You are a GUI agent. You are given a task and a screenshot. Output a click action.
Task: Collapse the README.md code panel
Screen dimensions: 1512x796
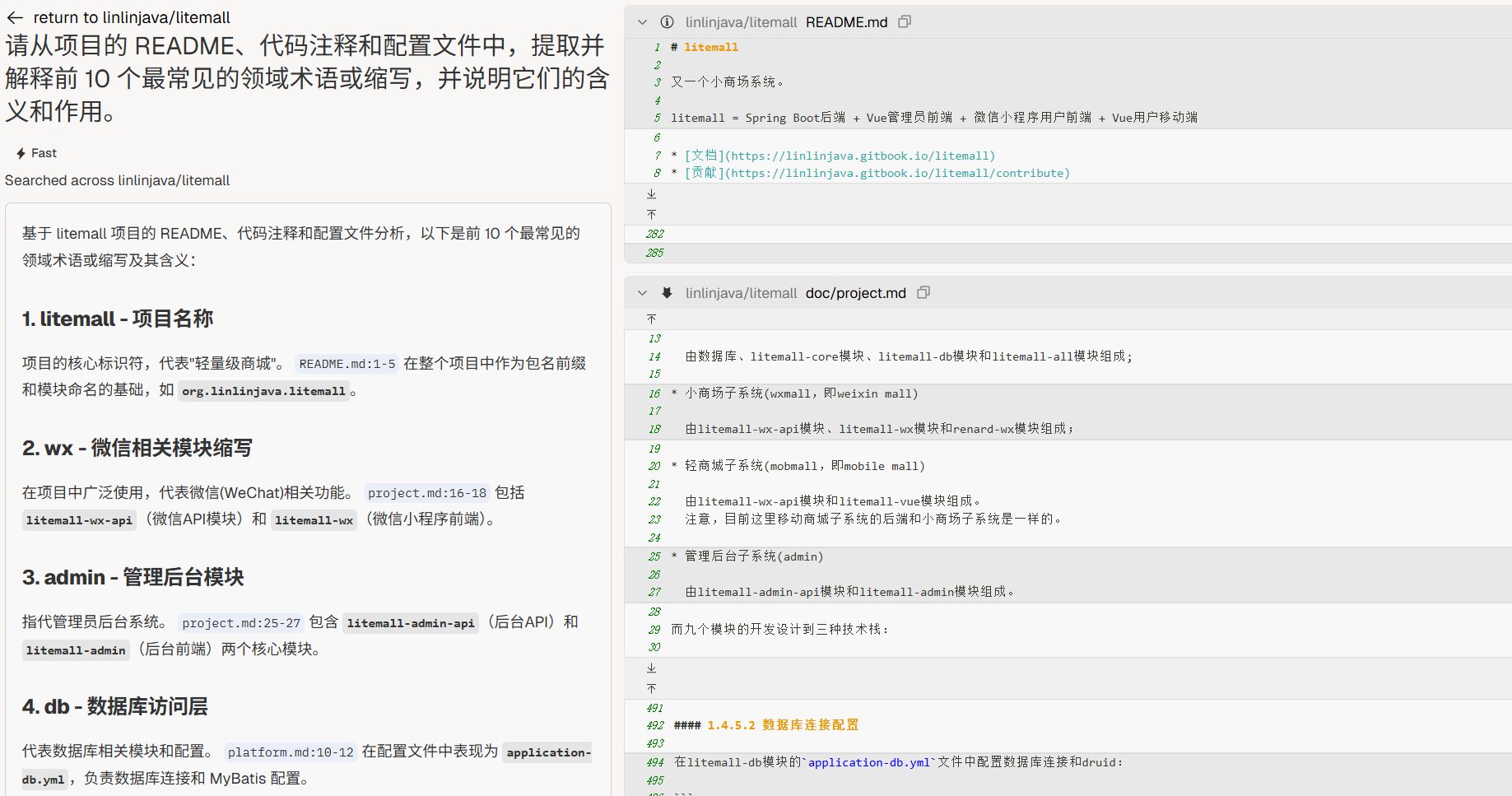pos(643,22)
